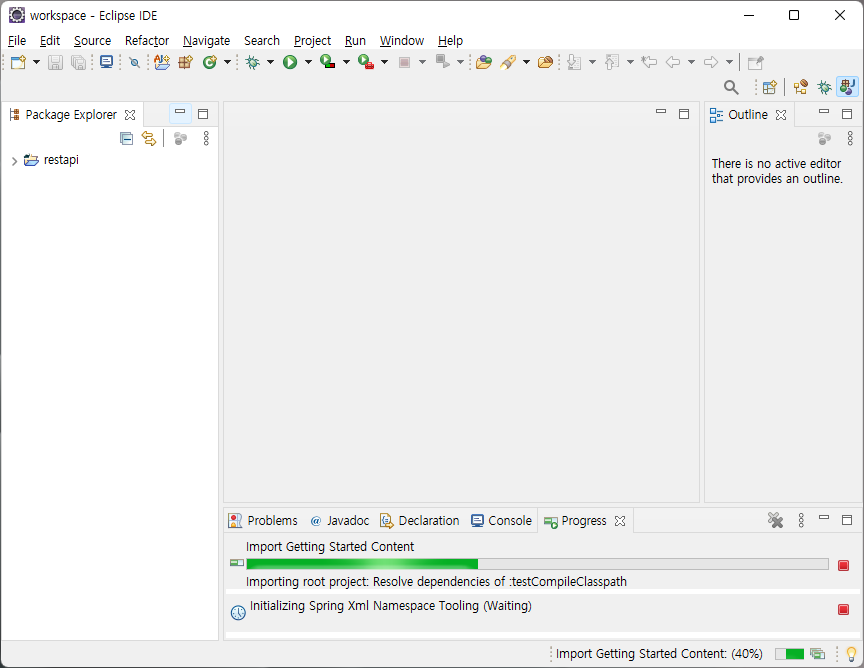Open the Debug configurations dropdown arrow
864x668 pixels.
pos(270,62)
